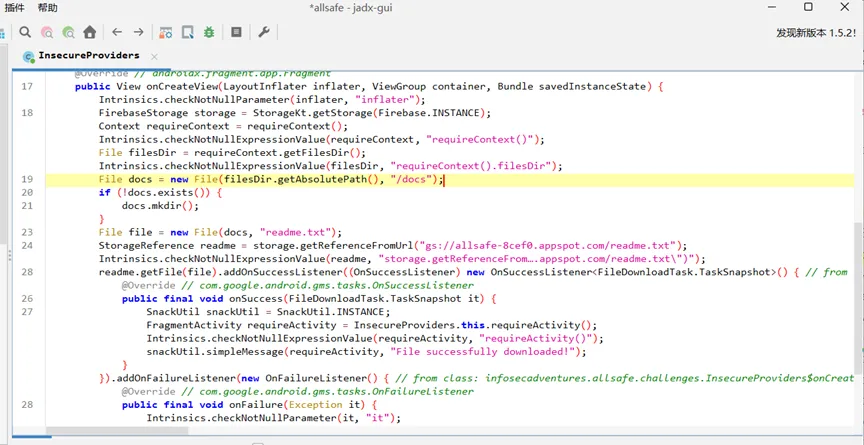Open Quark engine analysis icon

pos(187,32)
